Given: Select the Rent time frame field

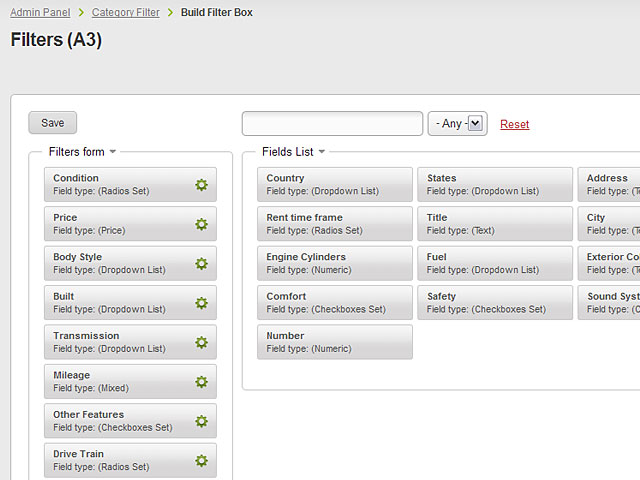Looking at the screenshot, I should pyautogui.click(x=334, y=224).
